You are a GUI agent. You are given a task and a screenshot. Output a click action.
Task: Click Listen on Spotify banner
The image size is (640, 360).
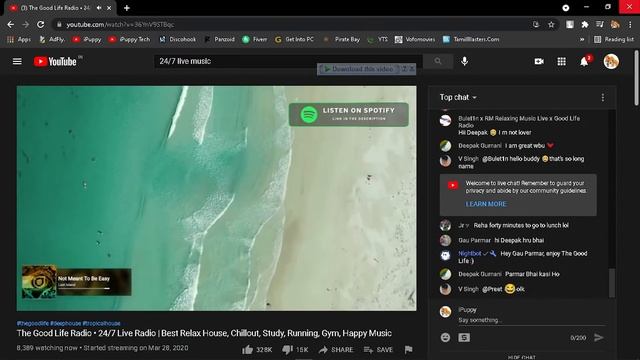tap(349, 114)
